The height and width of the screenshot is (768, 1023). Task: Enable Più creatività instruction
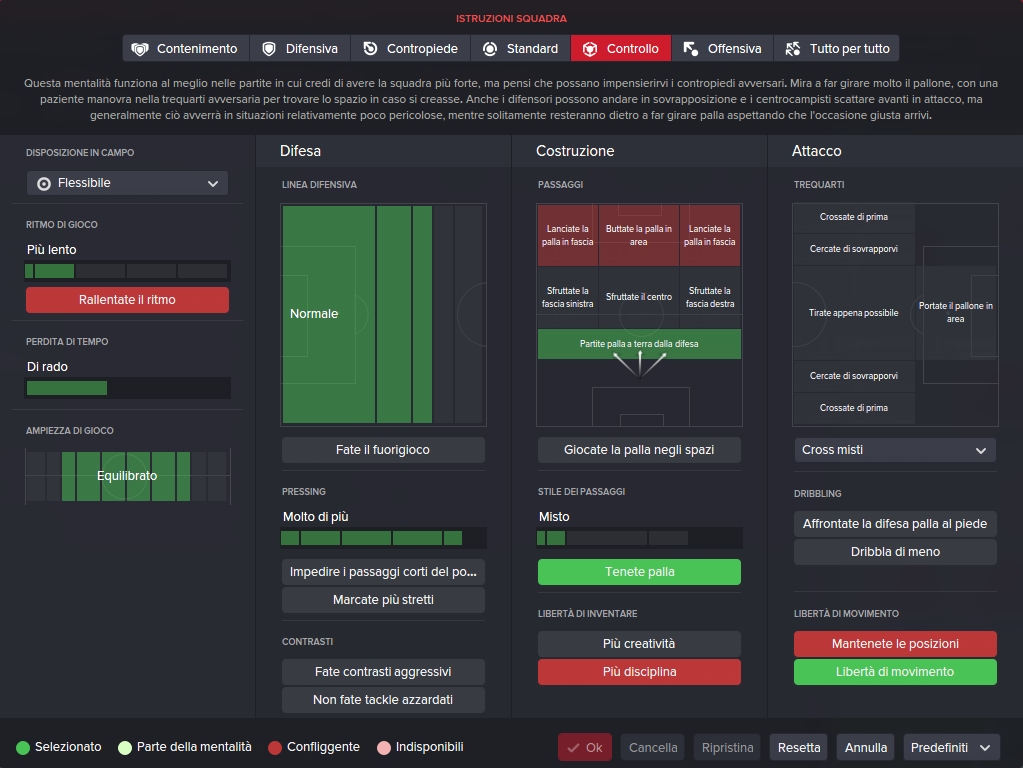pos(639,644)
